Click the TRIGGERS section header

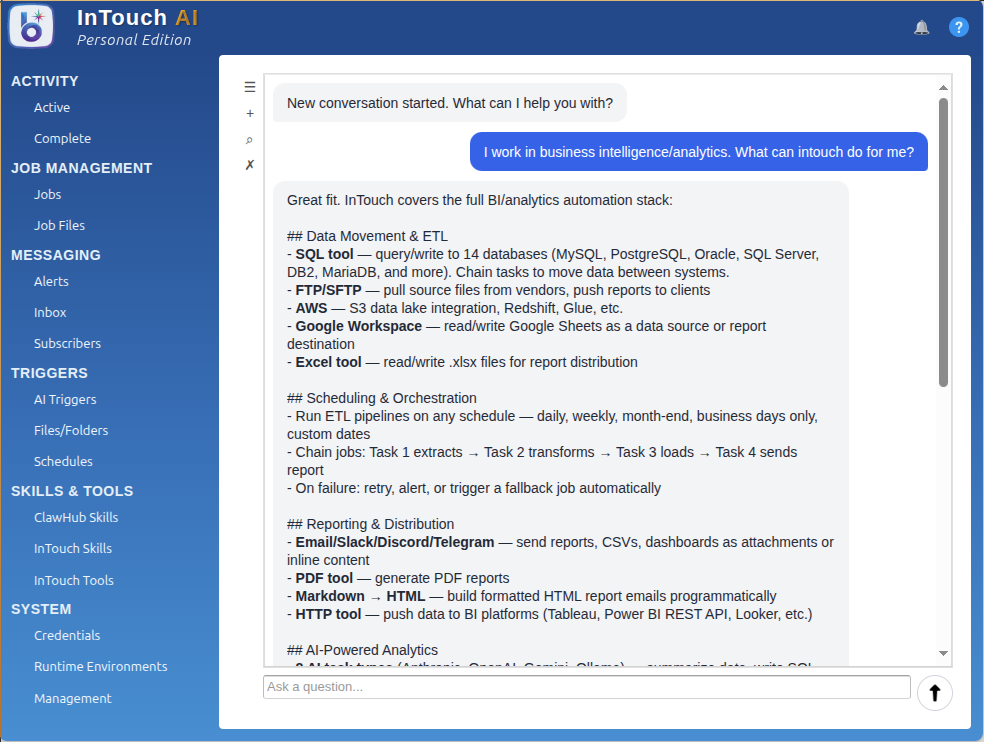[50, 373]
